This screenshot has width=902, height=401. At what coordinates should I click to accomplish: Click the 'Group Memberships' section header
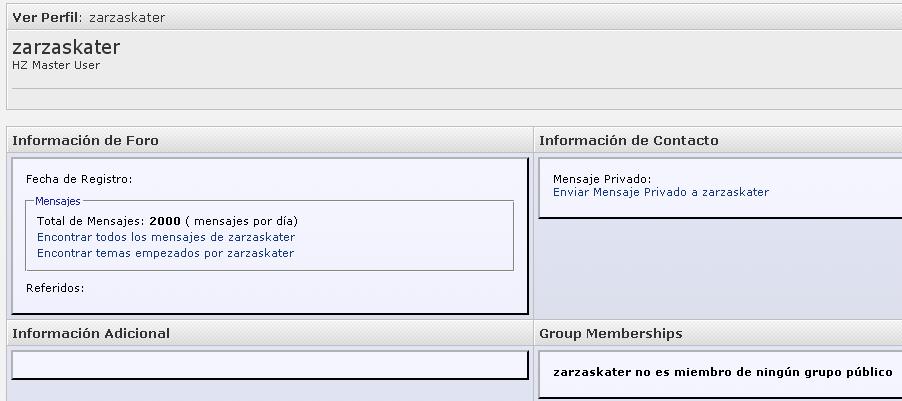[x=610, y=333]
